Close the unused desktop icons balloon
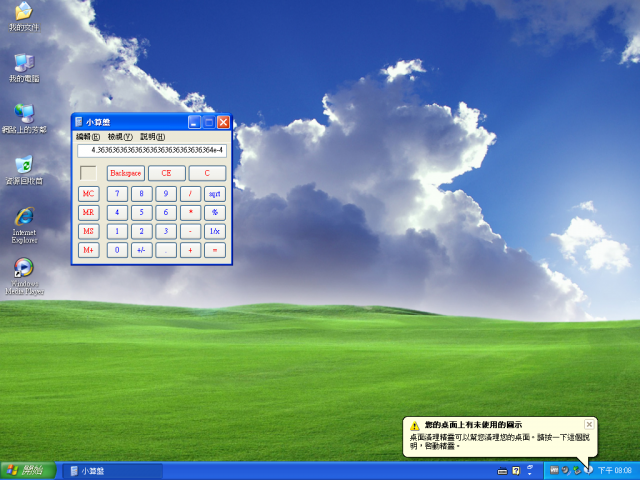The width and height of the screenshot is (640, 480). (x=589, y=424)
